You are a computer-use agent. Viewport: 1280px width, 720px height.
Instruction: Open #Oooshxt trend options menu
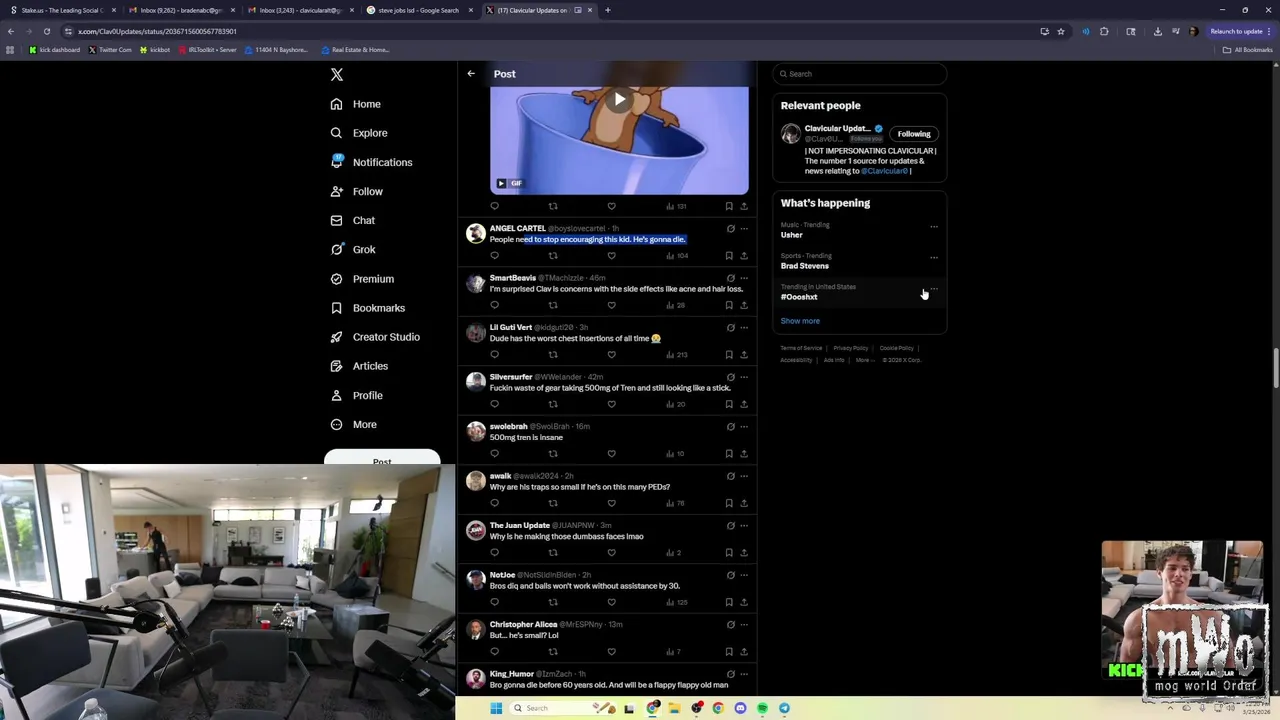click(934, 288)
